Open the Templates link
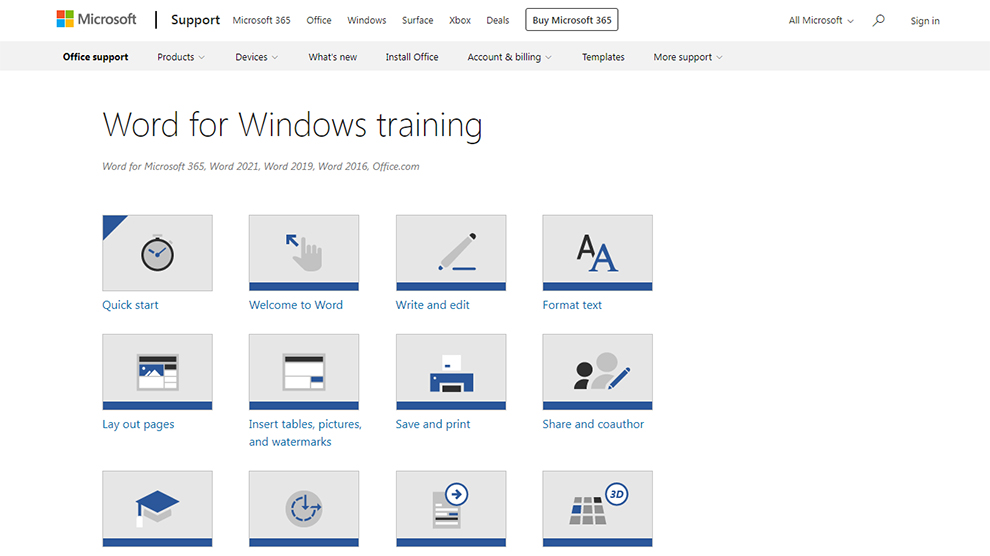 603,57
